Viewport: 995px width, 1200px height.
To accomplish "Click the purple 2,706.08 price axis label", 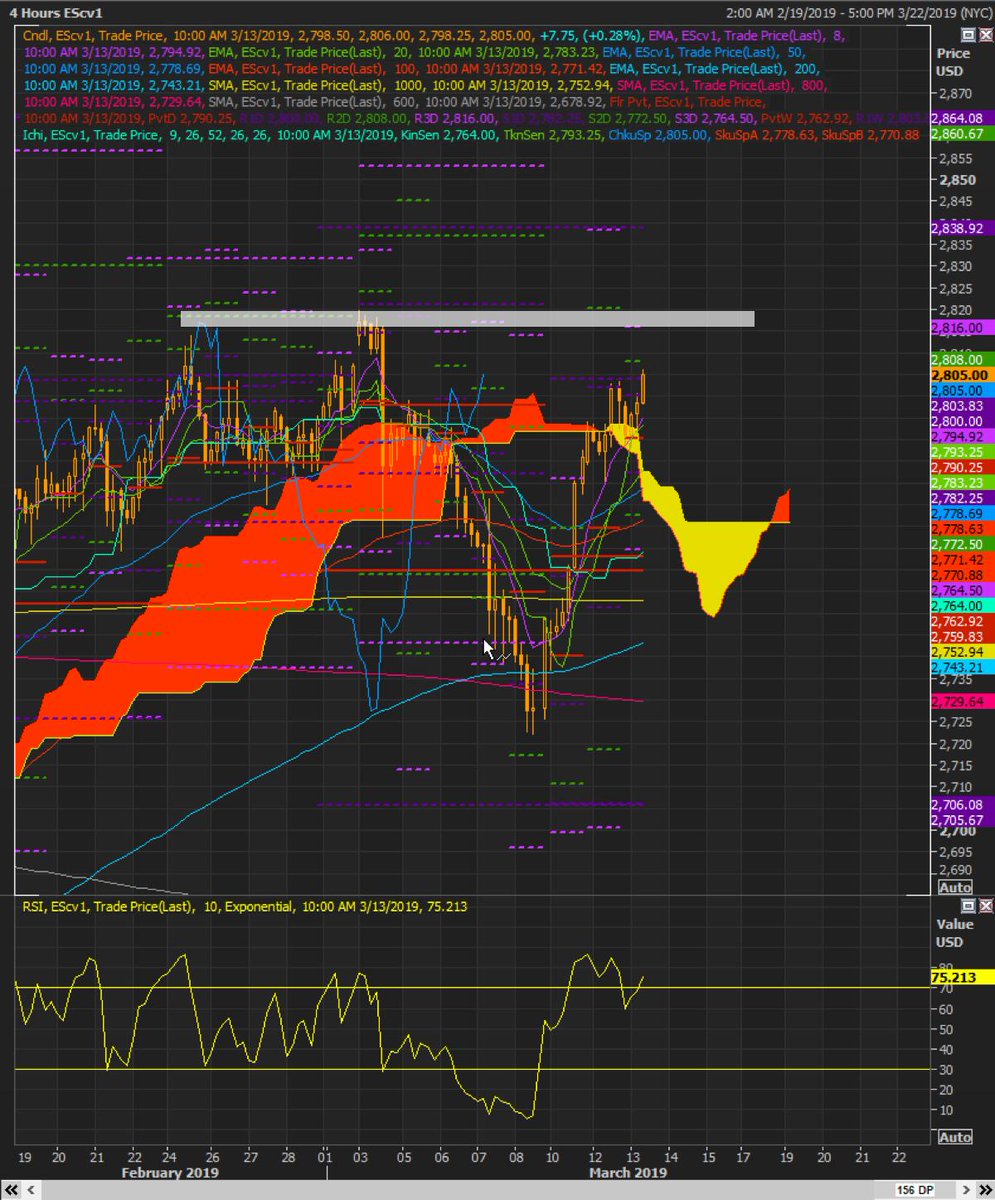I will [961, 804].
